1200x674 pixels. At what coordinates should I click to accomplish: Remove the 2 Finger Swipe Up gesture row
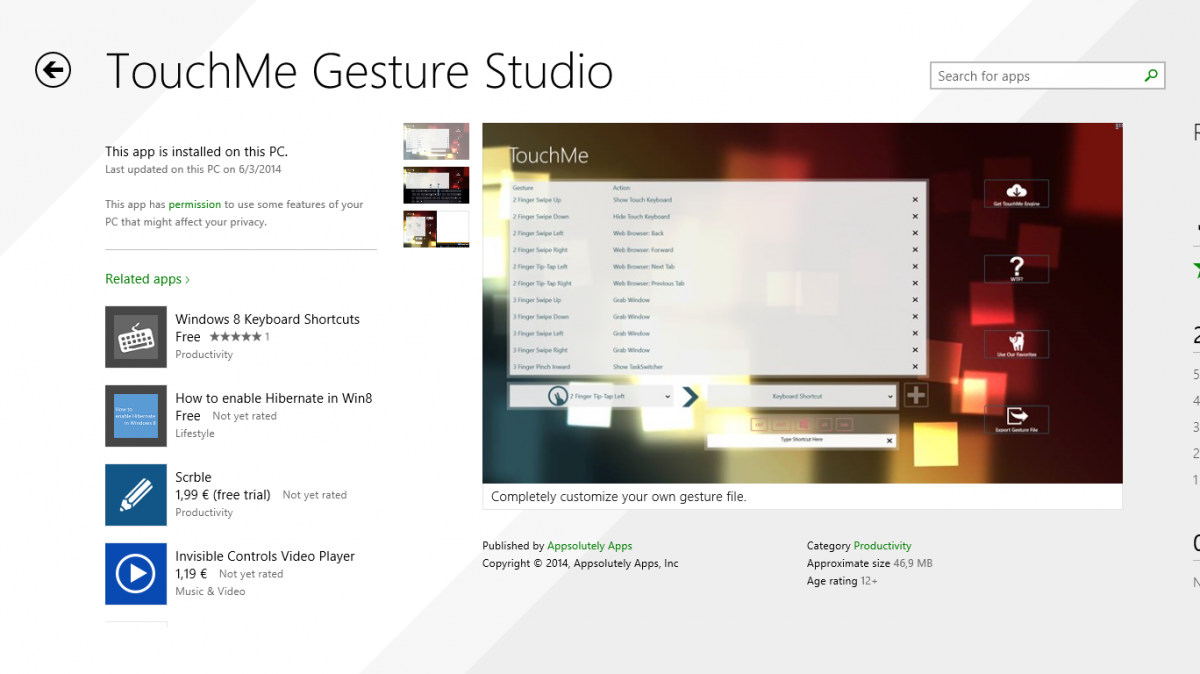click(x=914, y=200)
